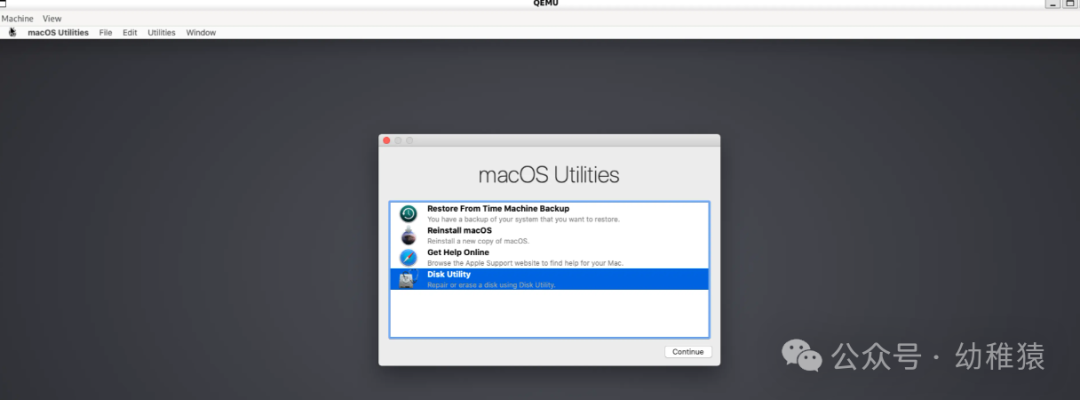
Task: Open QEMU View menu
Action: tap(52, 19)
